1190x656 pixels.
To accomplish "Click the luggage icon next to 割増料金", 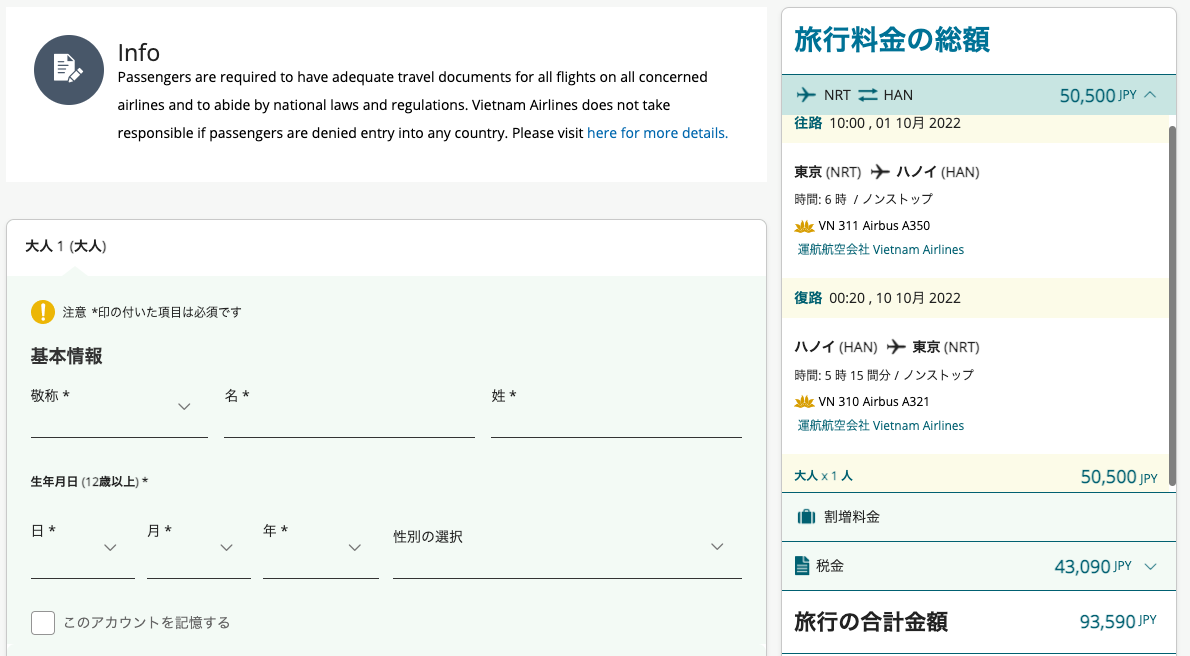I will pos(806,517).
